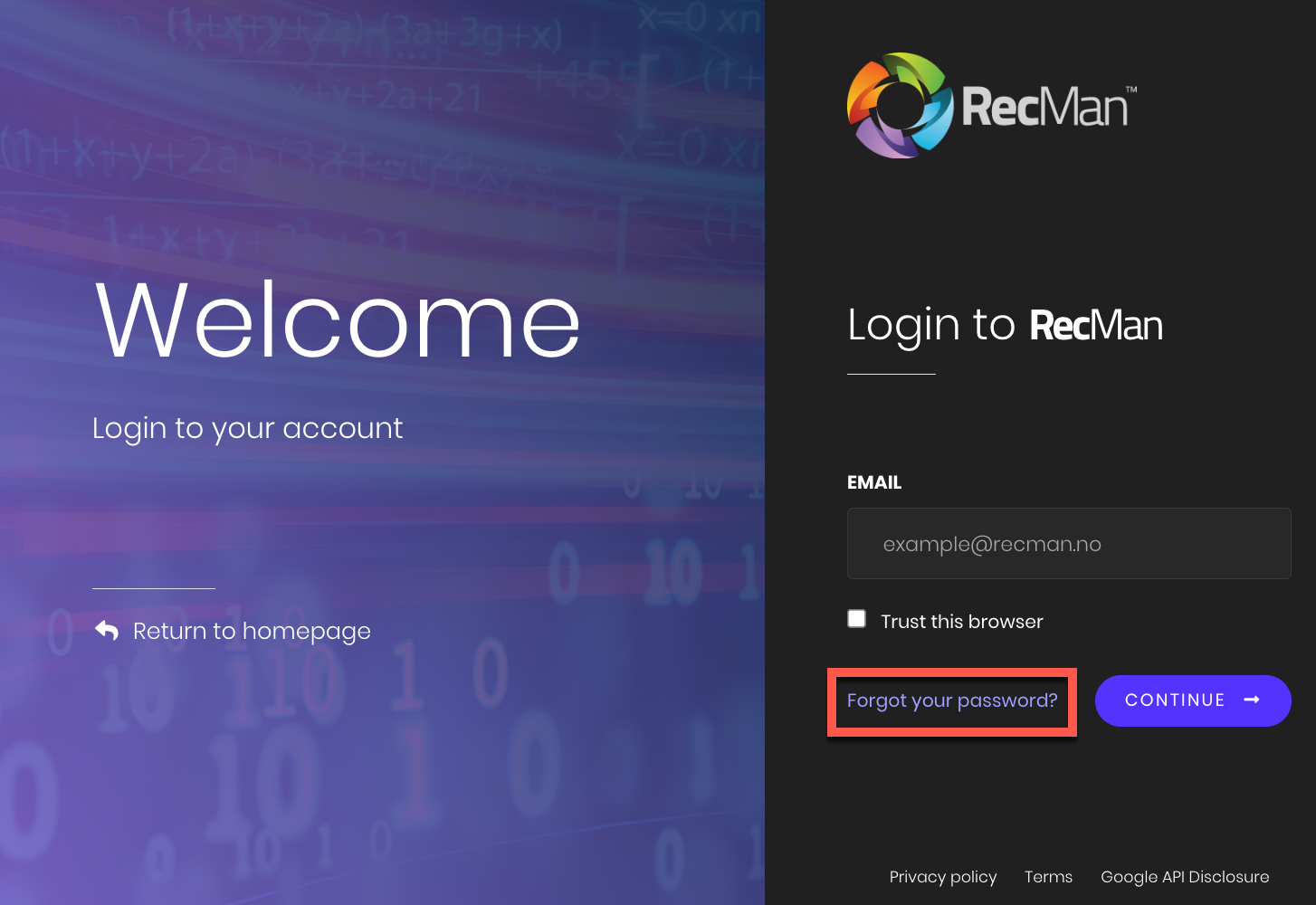Click the reply arrow icon beside Return to homepage

107,631
